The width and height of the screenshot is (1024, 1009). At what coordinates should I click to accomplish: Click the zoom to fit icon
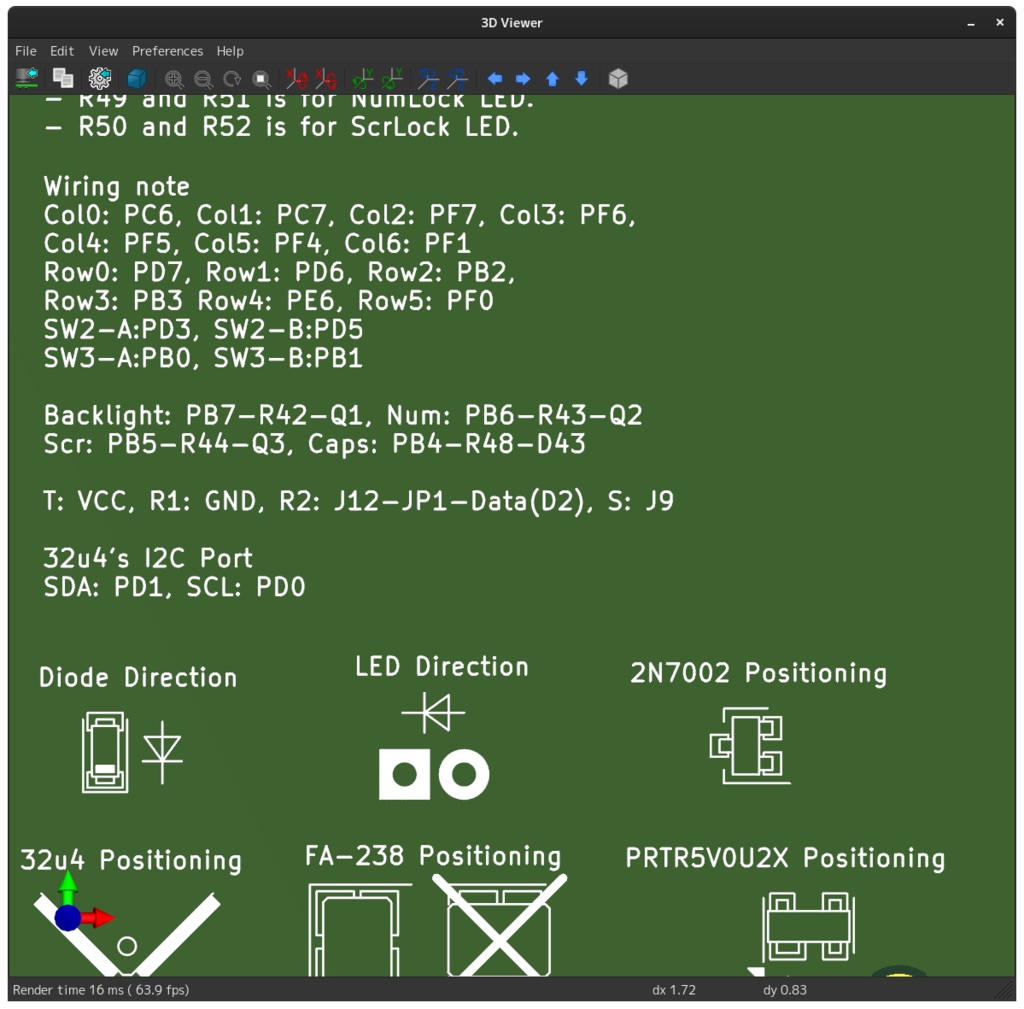(x=261, y=78)
